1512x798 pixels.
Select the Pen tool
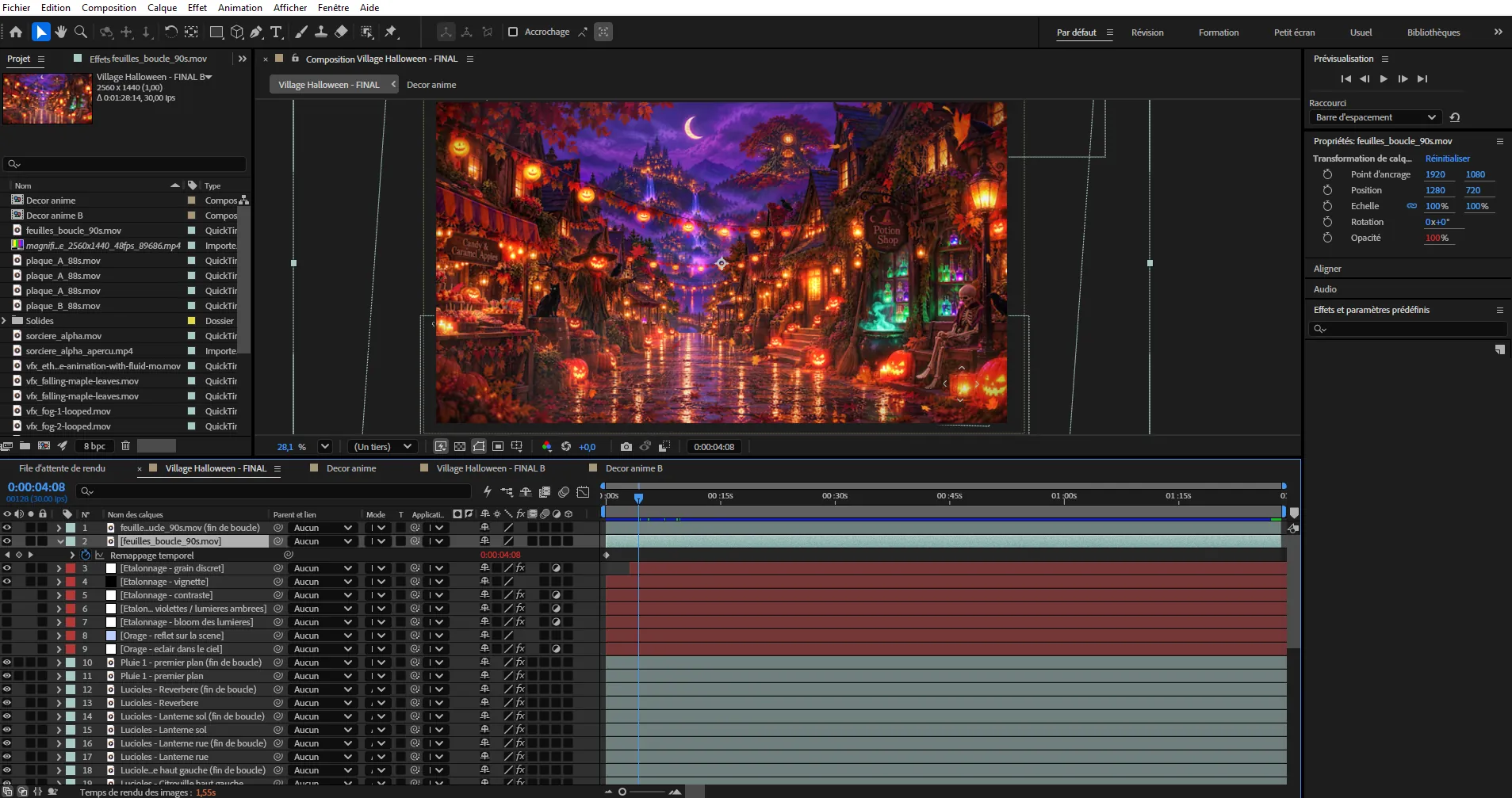(256, 32)
